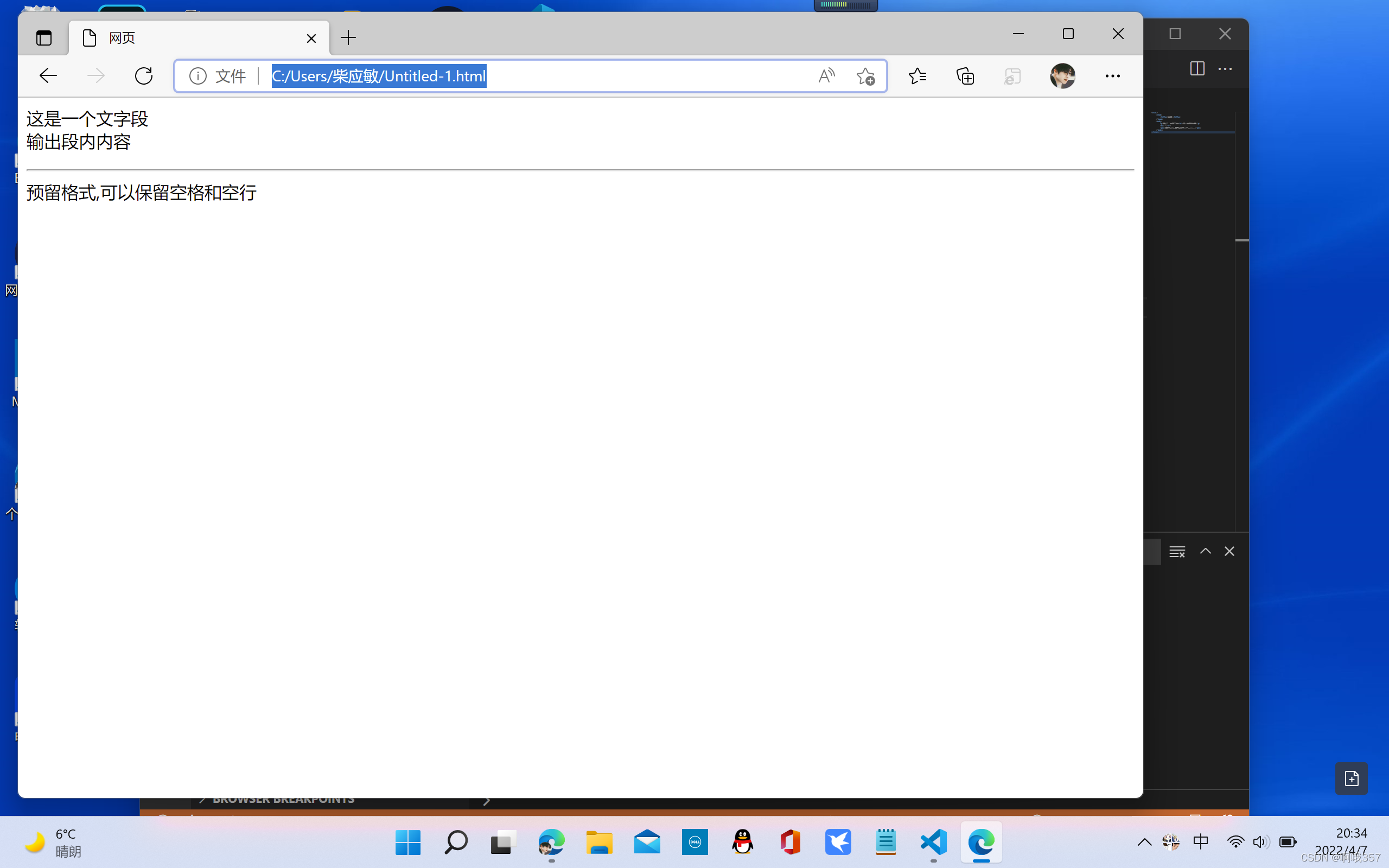Click the new-document icon on desktop
This screenshot has width=1389, height=868.
(1351, 778)
